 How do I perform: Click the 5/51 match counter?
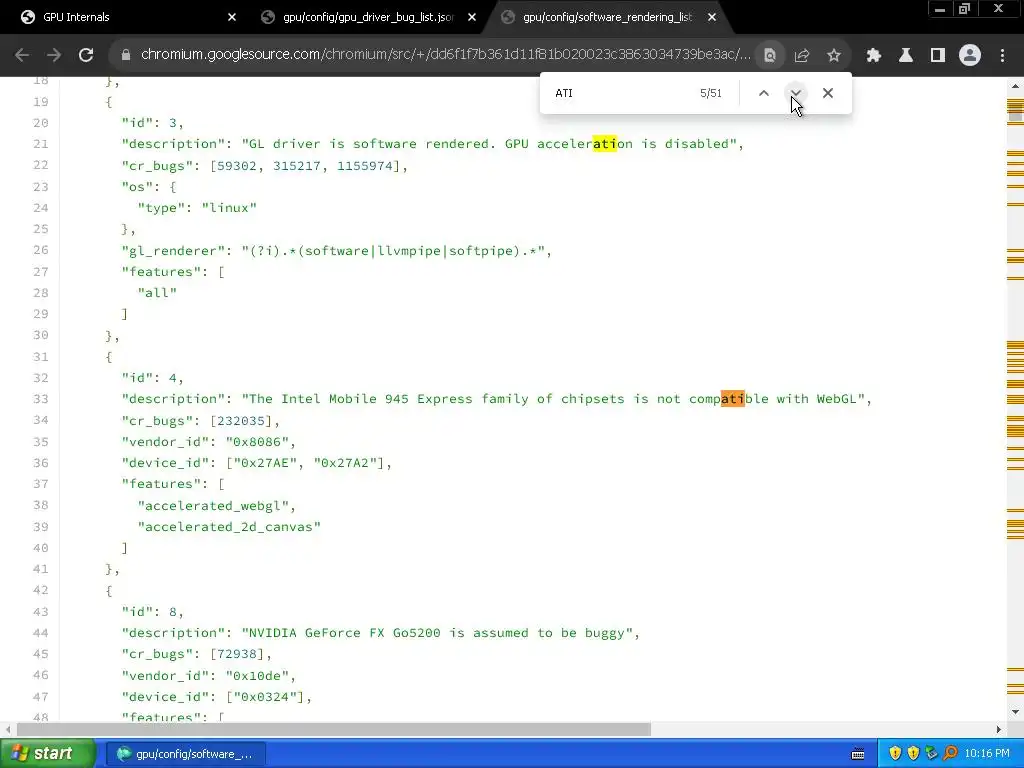711,93
